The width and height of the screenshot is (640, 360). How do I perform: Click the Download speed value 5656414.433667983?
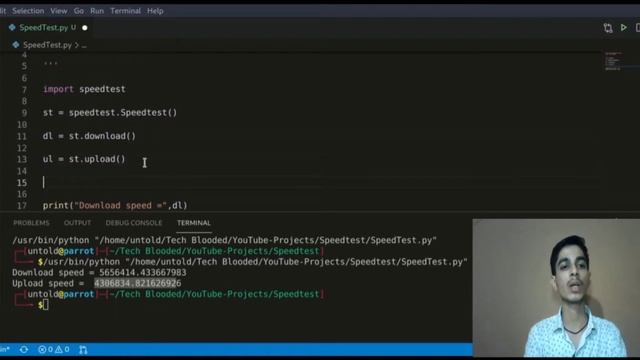pyautogui.click(x=142, y=273)
